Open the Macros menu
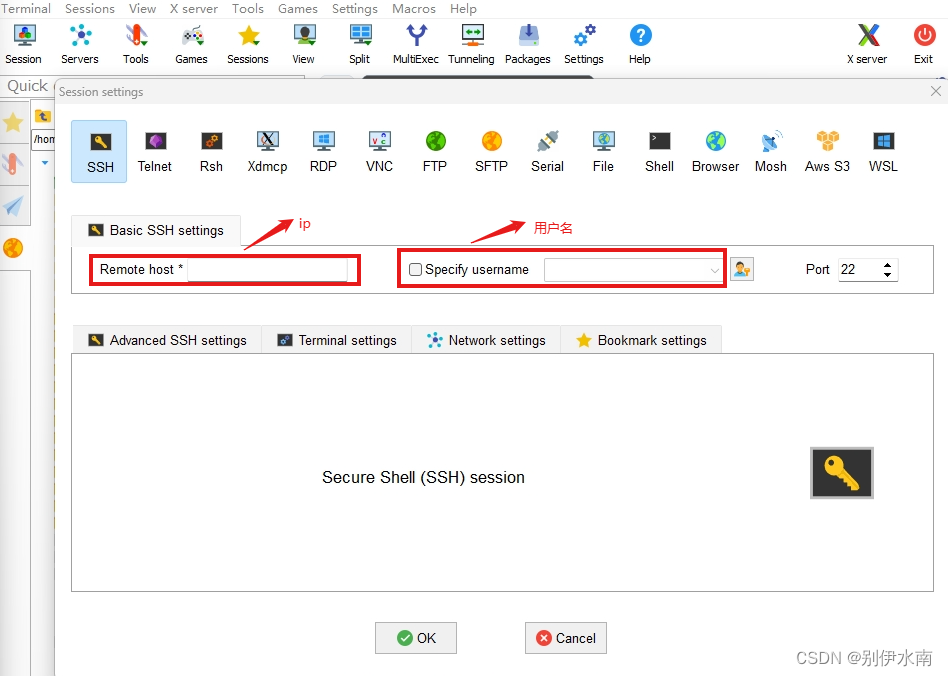The height and width of the screenshot is (676, 948). pyautogui.click(x=414, y=8)
